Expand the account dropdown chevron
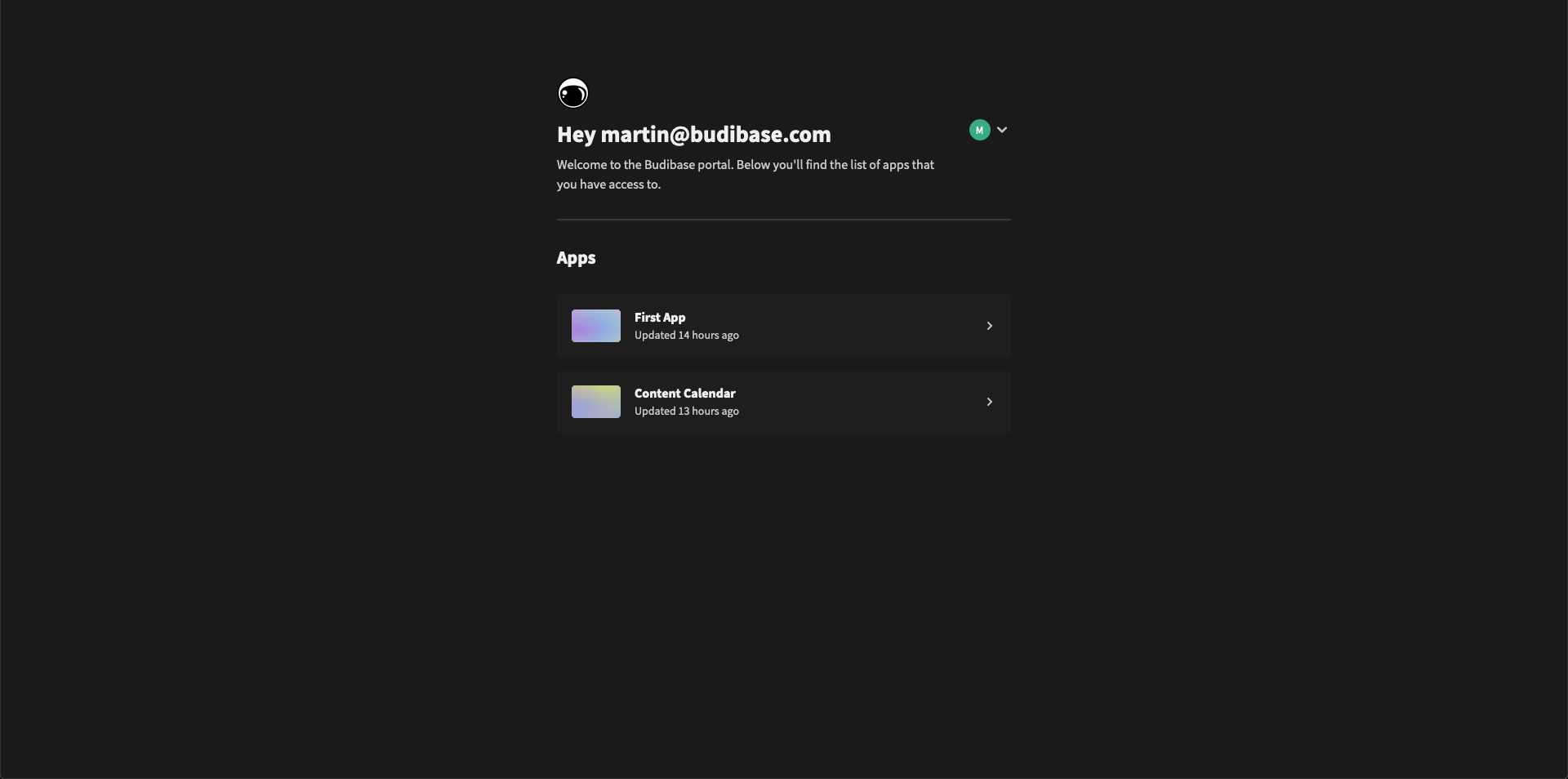 1002,130
